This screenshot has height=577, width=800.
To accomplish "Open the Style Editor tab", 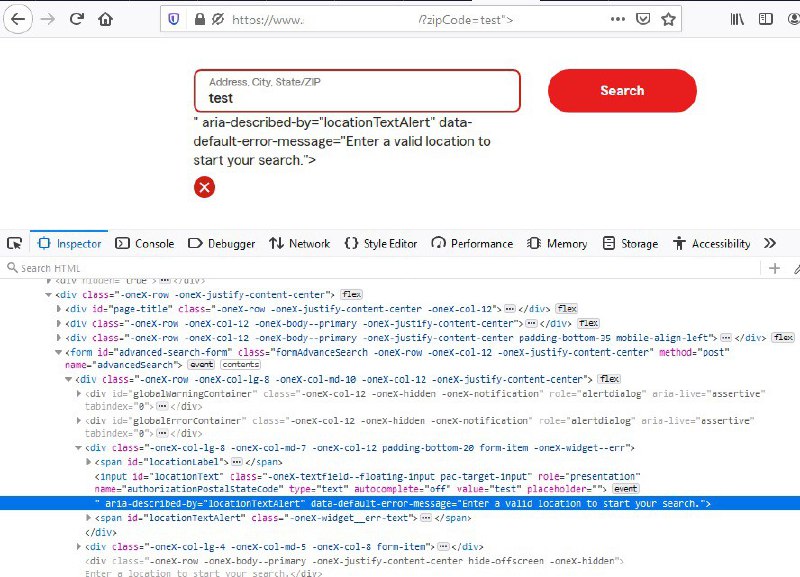I will point(381,243).
